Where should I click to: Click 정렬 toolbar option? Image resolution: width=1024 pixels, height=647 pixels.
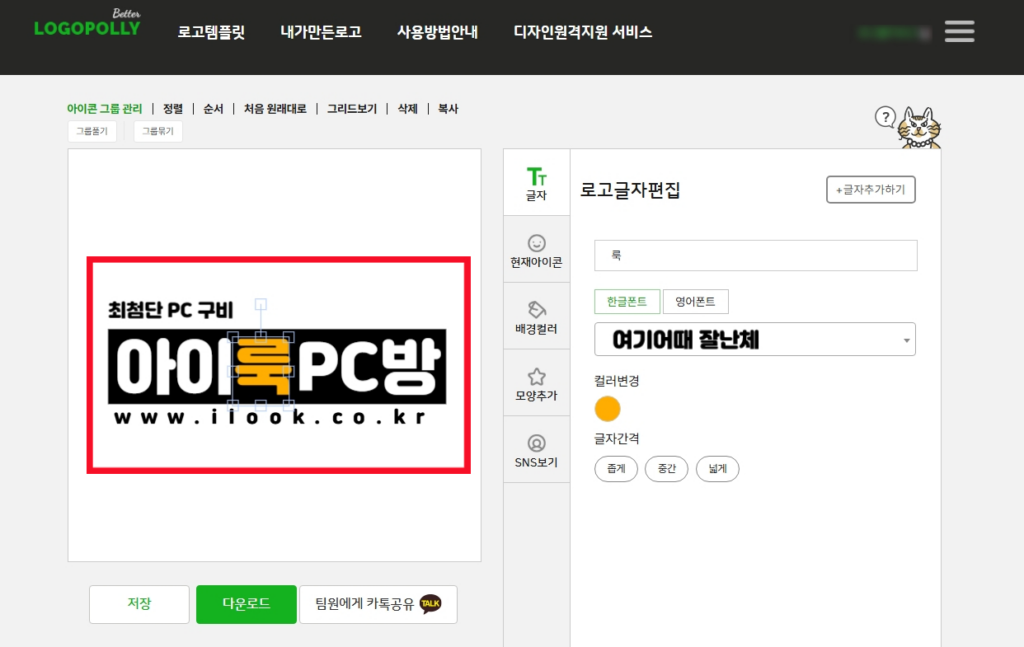click(x=173, y=108)
